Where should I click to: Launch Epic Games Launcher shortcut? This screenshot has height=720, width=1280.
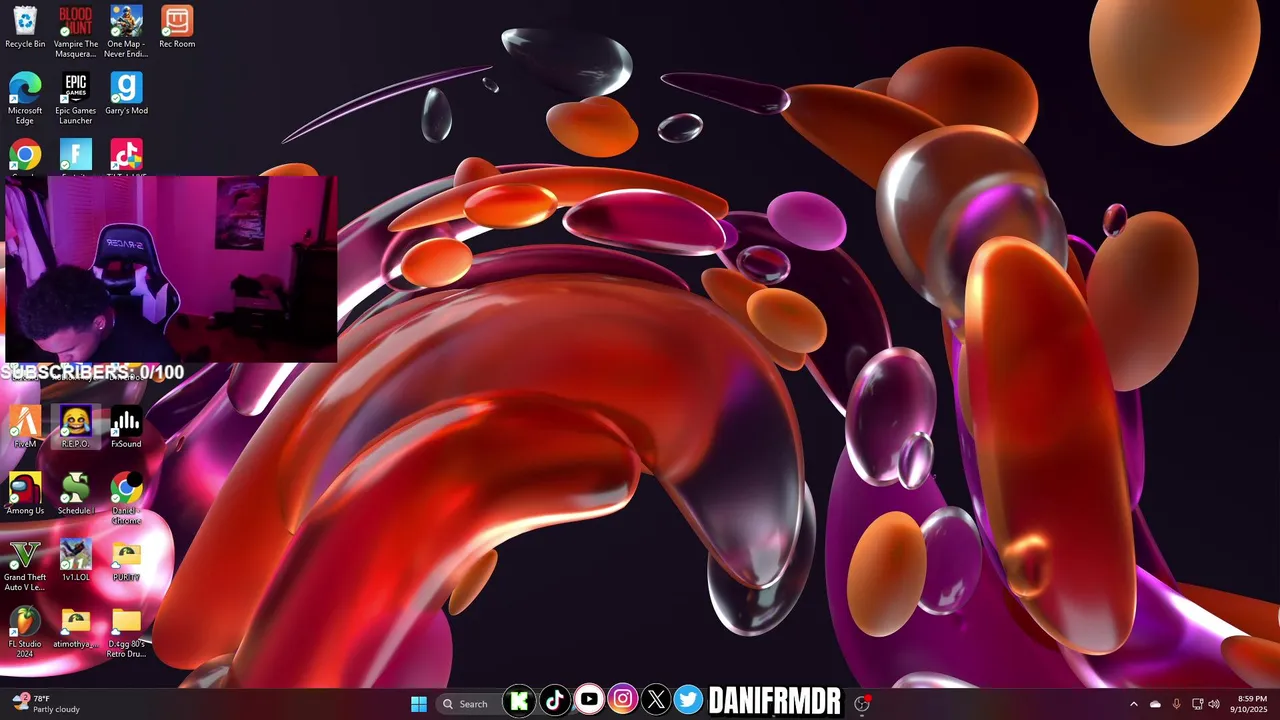coord(76,98)
